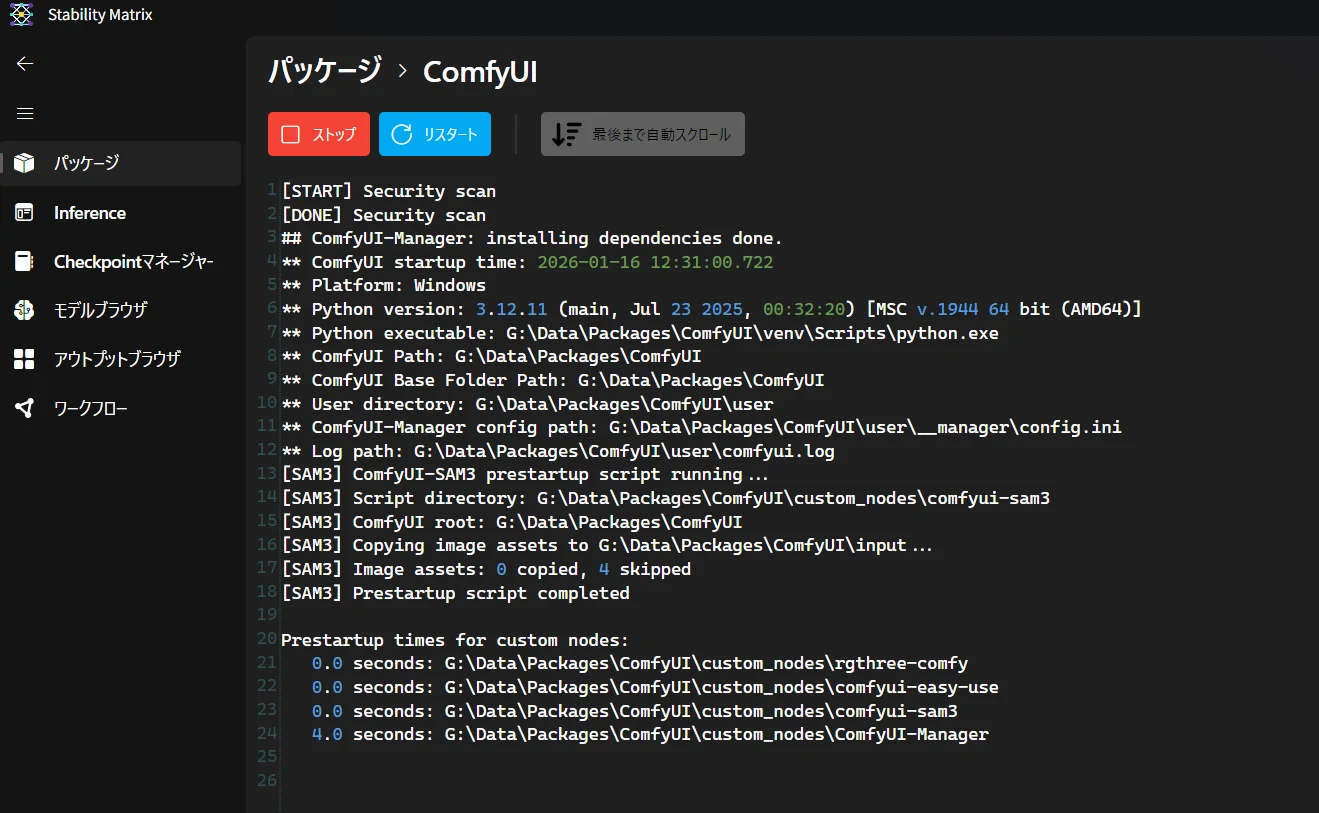The height and width of the screenshot is (813, 1319).
Task: Collapse the sidebar with the hamburger menu icon
Action: 25,113
